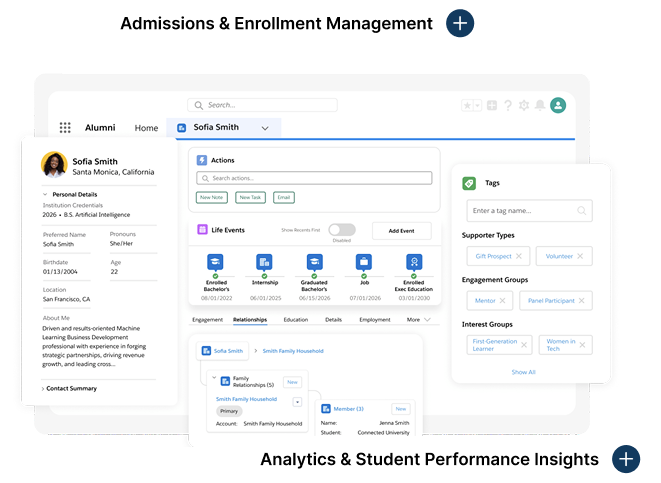Click the Family Relationships card icon
The image size is (661, 483).
point(226,381)
